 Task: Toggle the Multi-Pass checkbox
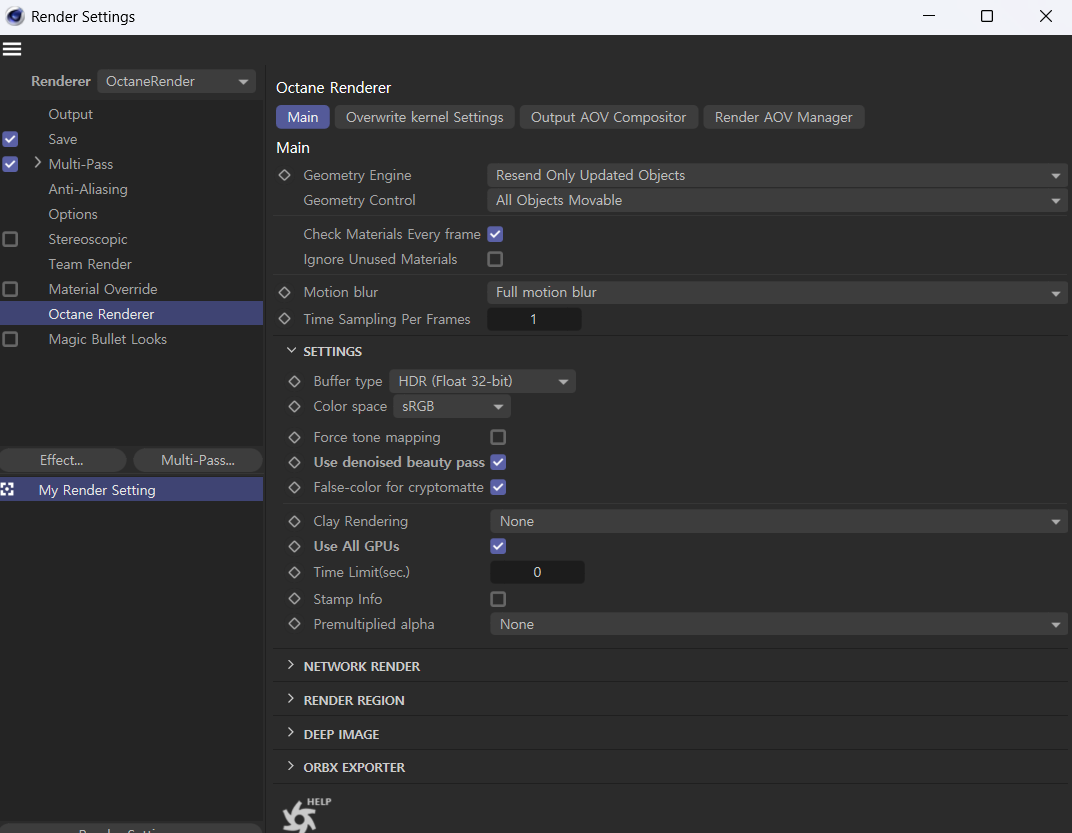tap(10, 164)
